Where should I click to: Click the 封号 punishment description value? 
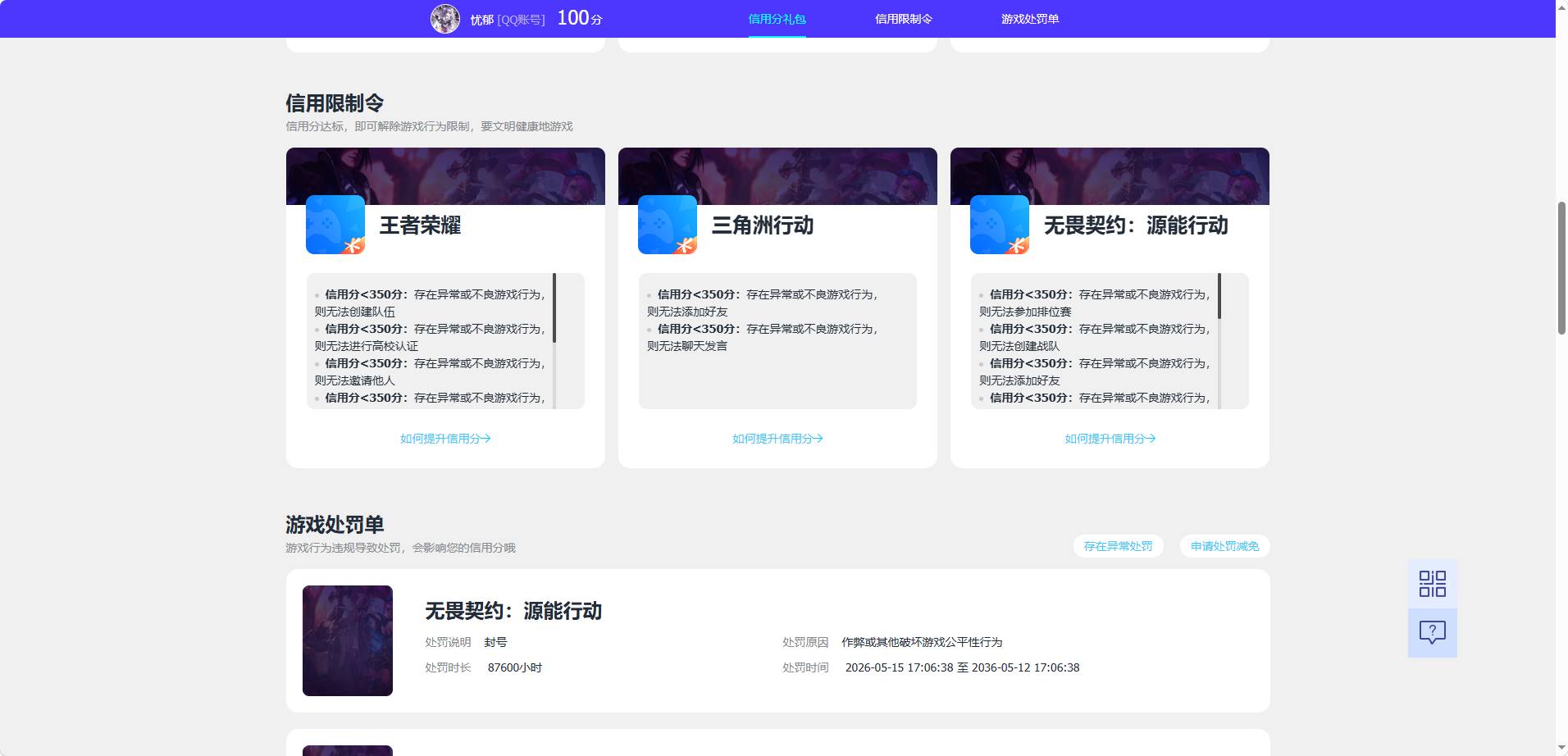coord(495,642)
